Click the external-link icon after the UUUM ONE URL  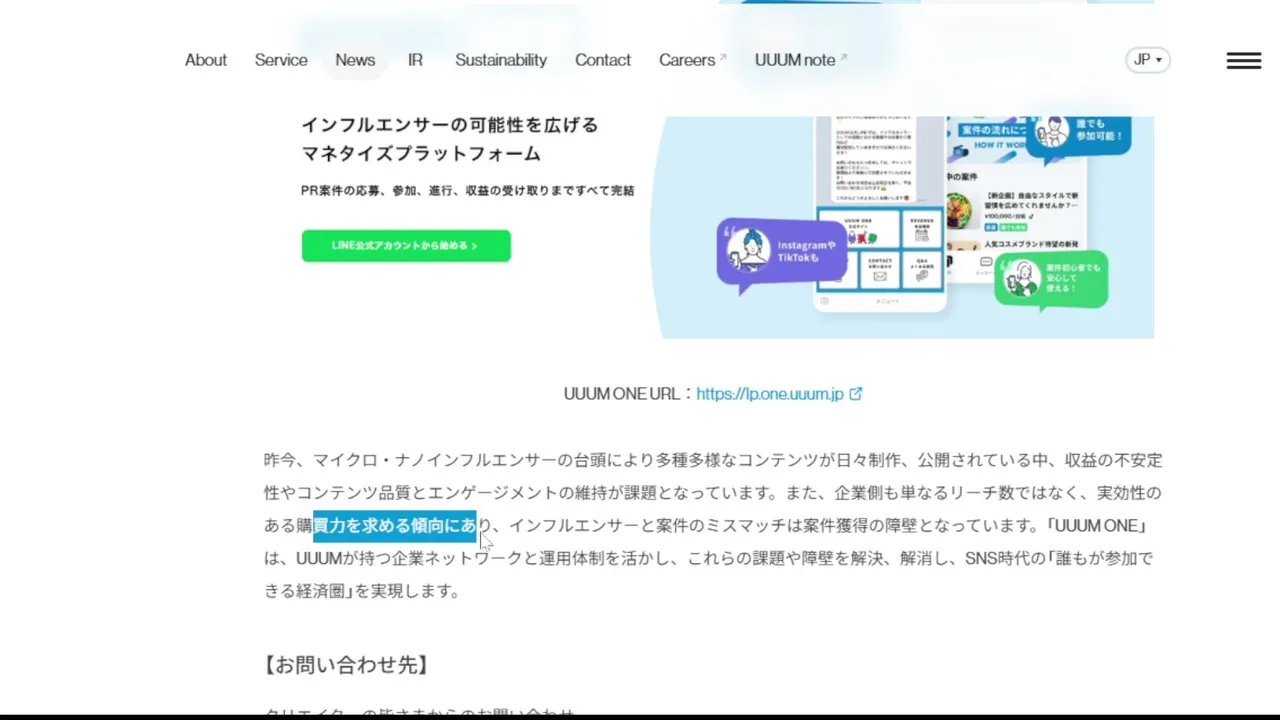pyautogui.click(x=855, y=394)
